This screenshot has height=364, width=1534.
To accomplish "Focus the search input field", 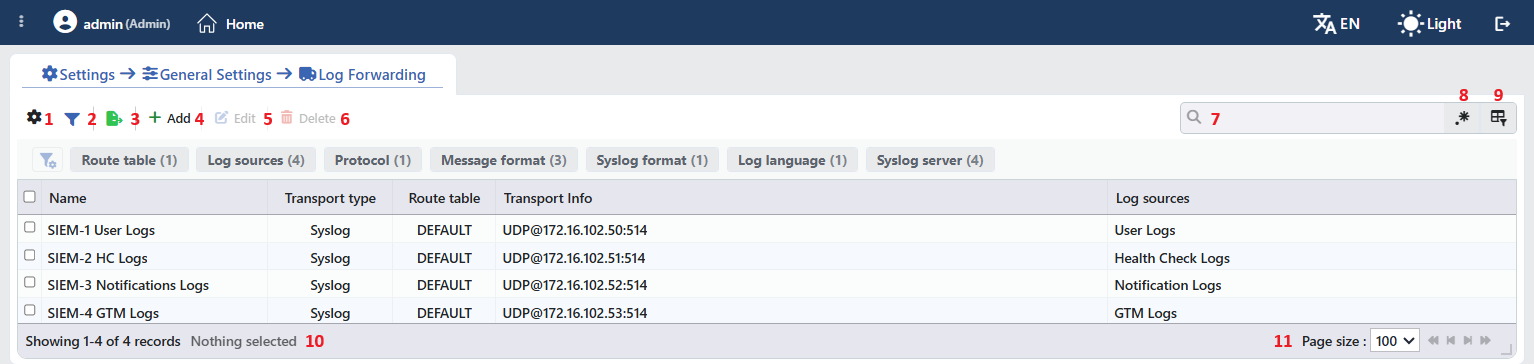I will pos(1312,117).
